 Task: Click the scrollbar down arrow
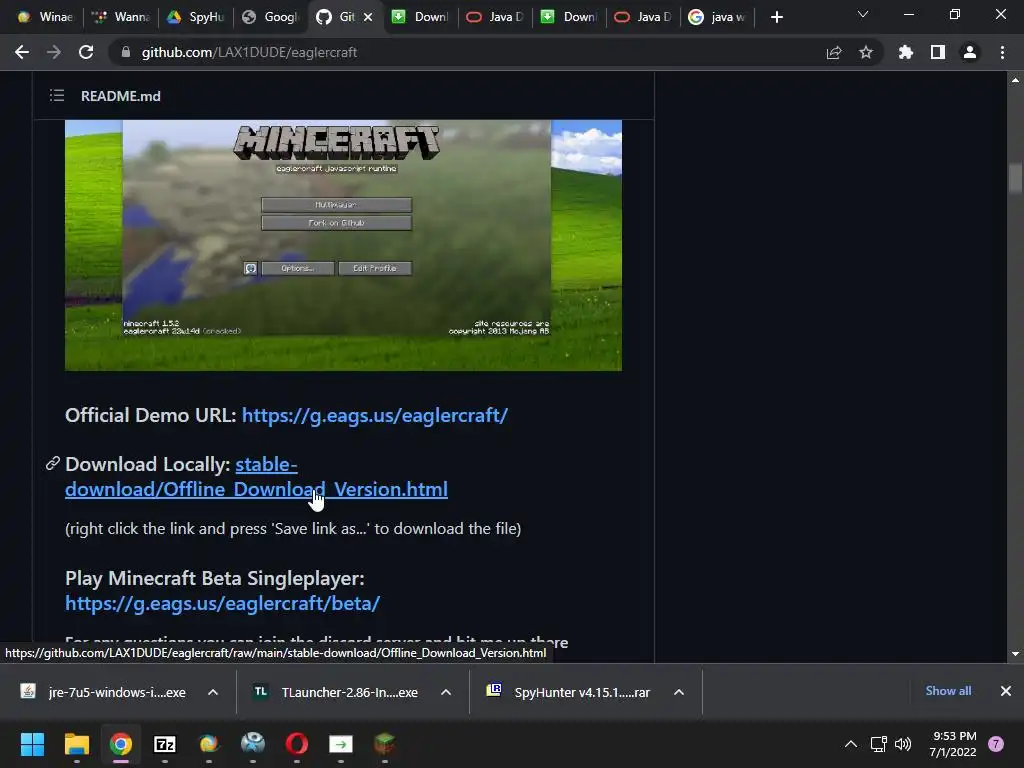(x=1015, y=653)
